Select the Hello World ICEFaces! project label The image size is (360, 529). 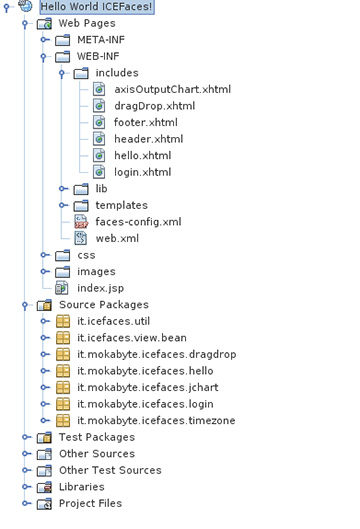97,7
